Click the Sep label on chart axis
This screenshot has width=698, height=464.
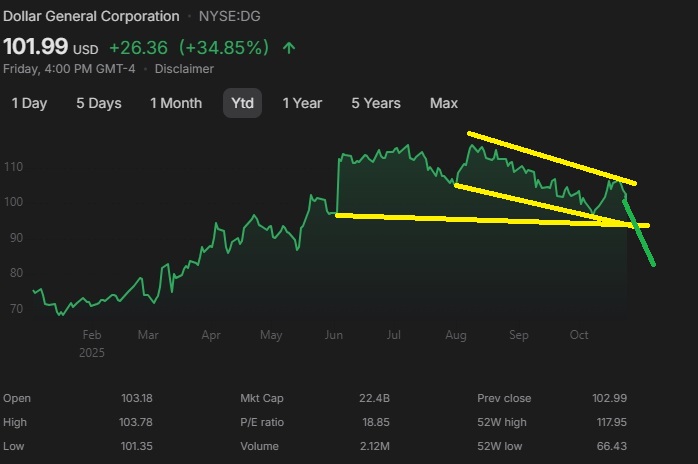[519, 335]
